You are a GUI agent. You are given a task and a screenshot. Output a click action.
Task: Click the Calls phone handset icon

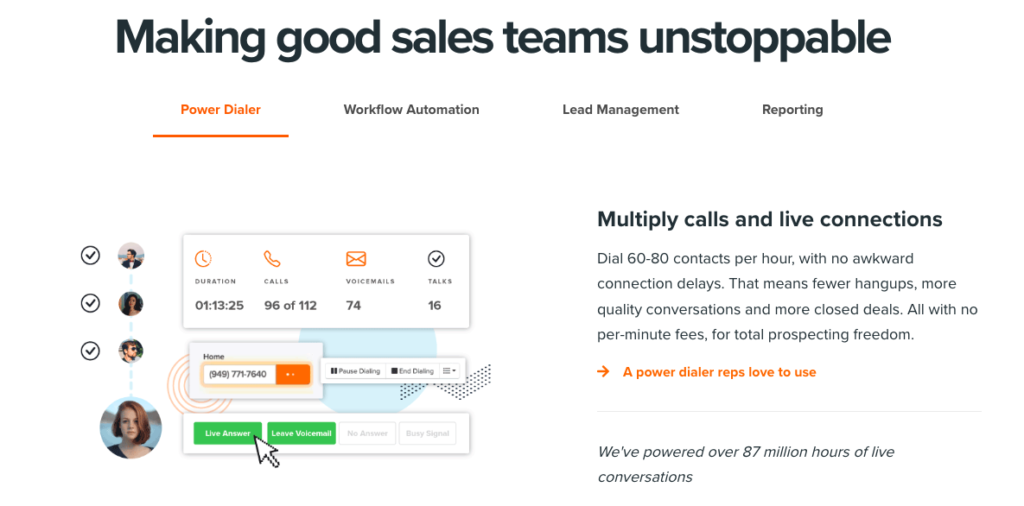tap(272, 259)
